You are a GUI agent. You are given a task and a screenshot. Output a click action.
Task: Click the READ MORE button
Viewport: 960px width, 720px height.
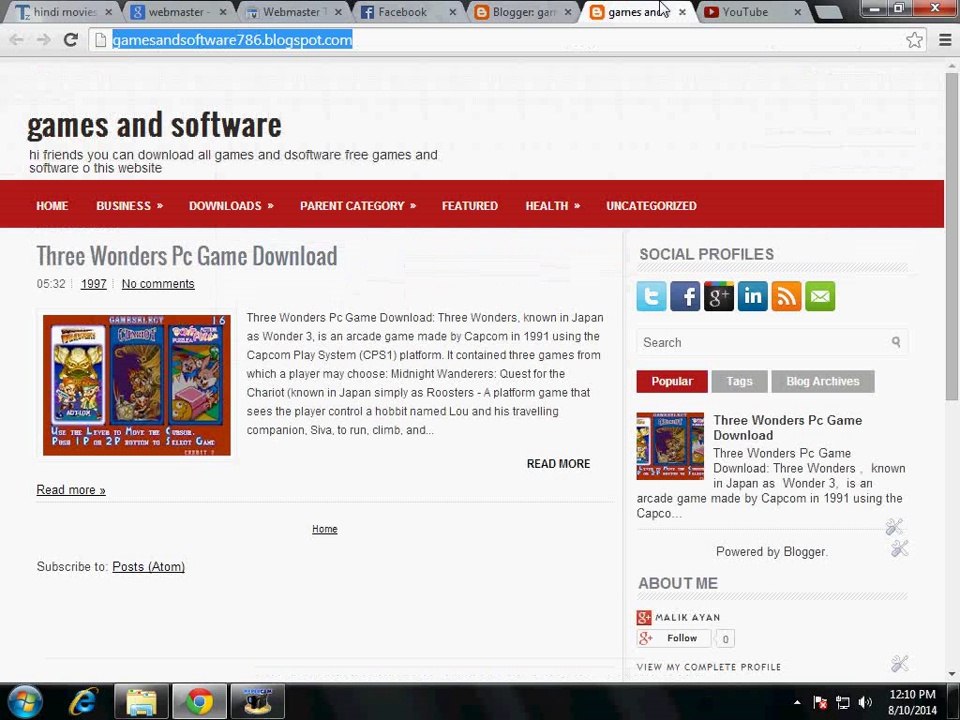click(558, 463)
